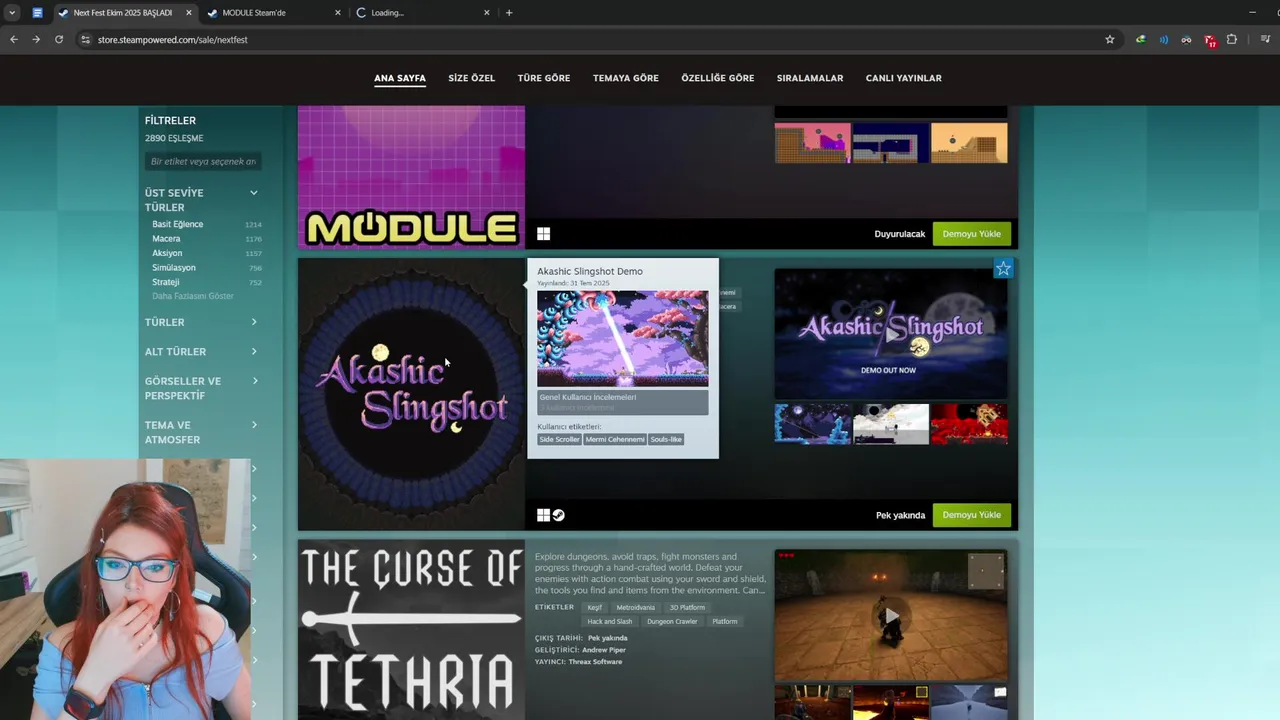Open the blue center screenshot thumbnail of MODULE

[891, 143]
